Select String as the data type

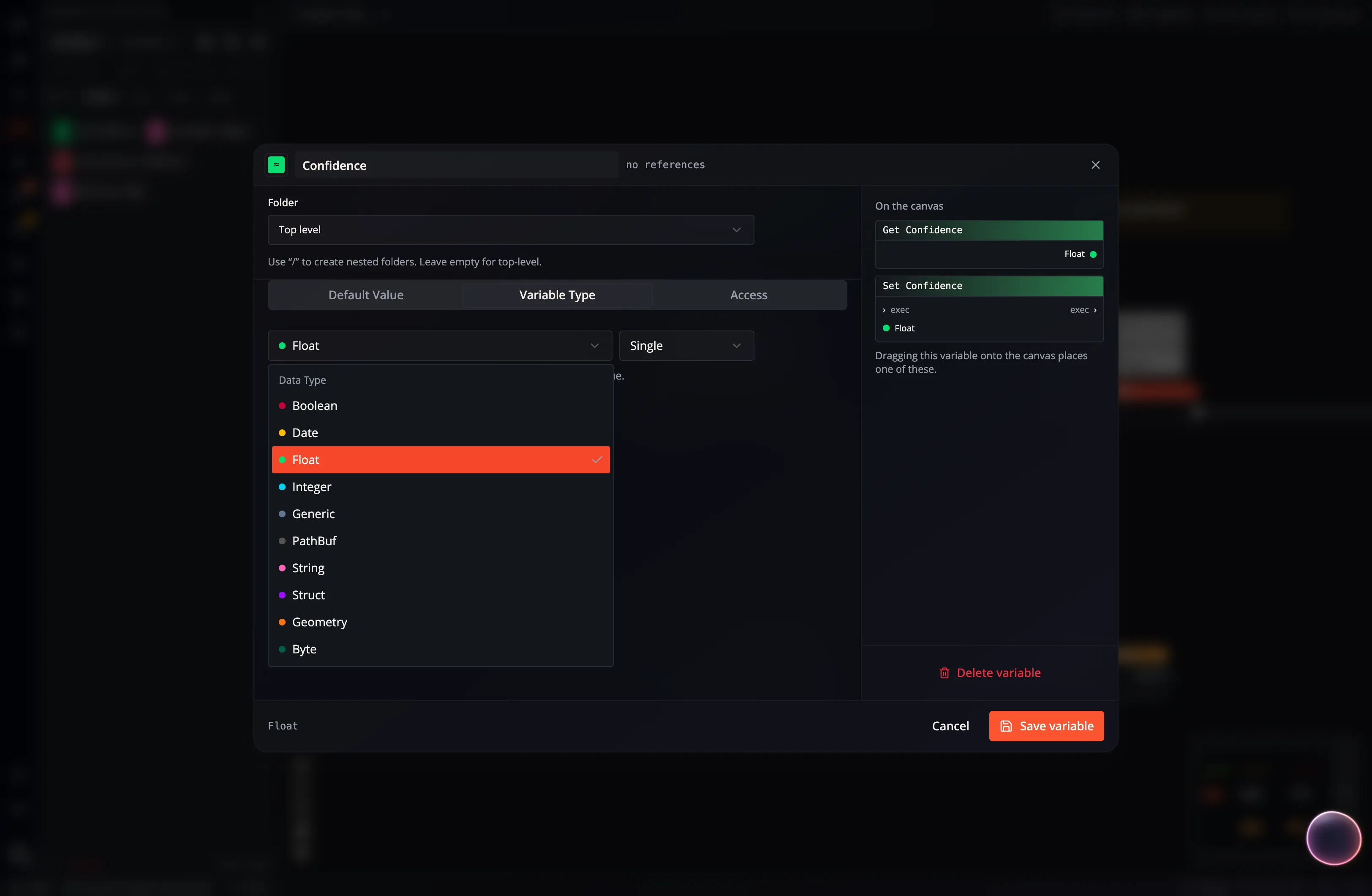point(441,568)
